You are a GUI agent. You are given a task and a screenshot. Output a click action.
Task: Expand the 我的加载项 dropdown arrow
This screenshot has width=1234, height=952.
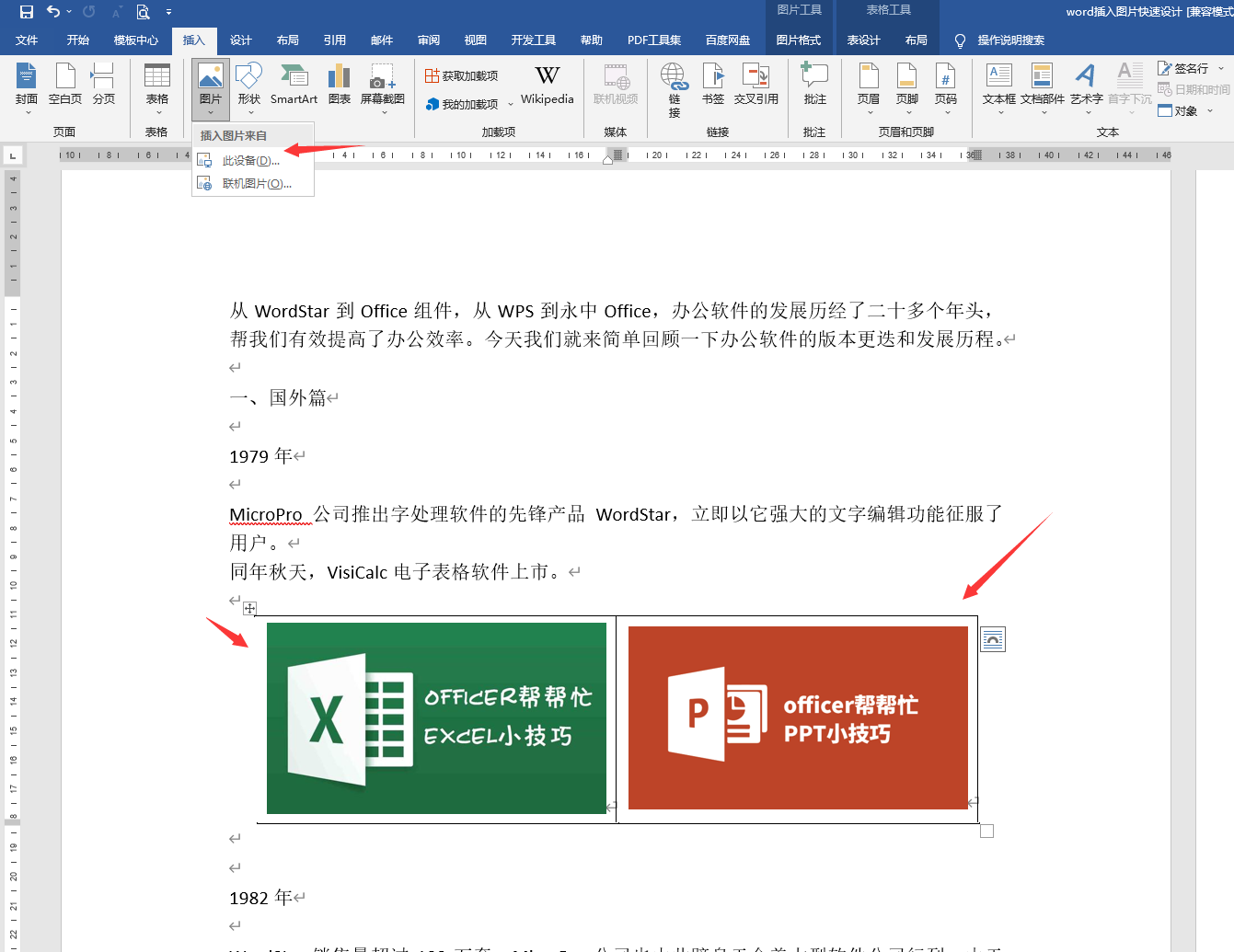click(x=511, y=104)
